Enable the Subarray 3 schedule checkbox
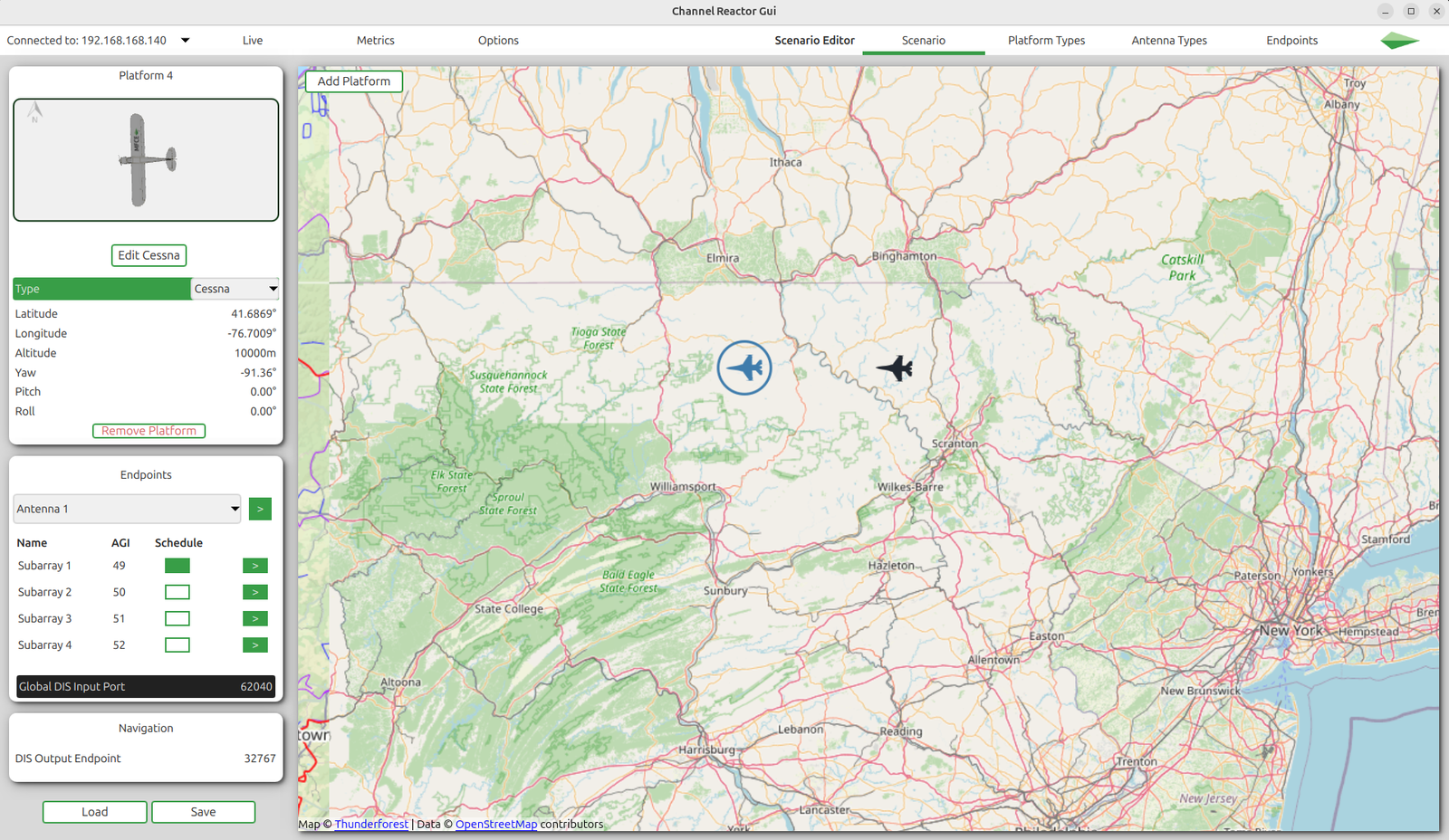 (177, 618)
